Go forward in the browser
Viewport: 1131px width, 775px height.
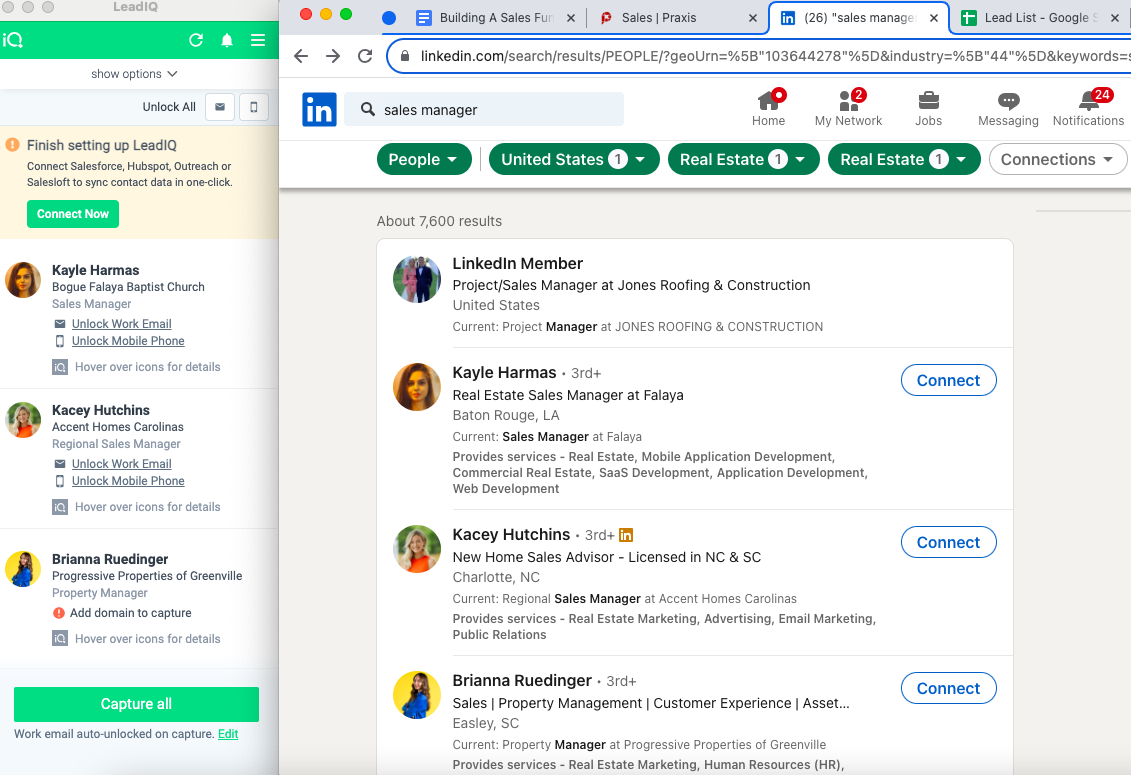coord(333,56)
